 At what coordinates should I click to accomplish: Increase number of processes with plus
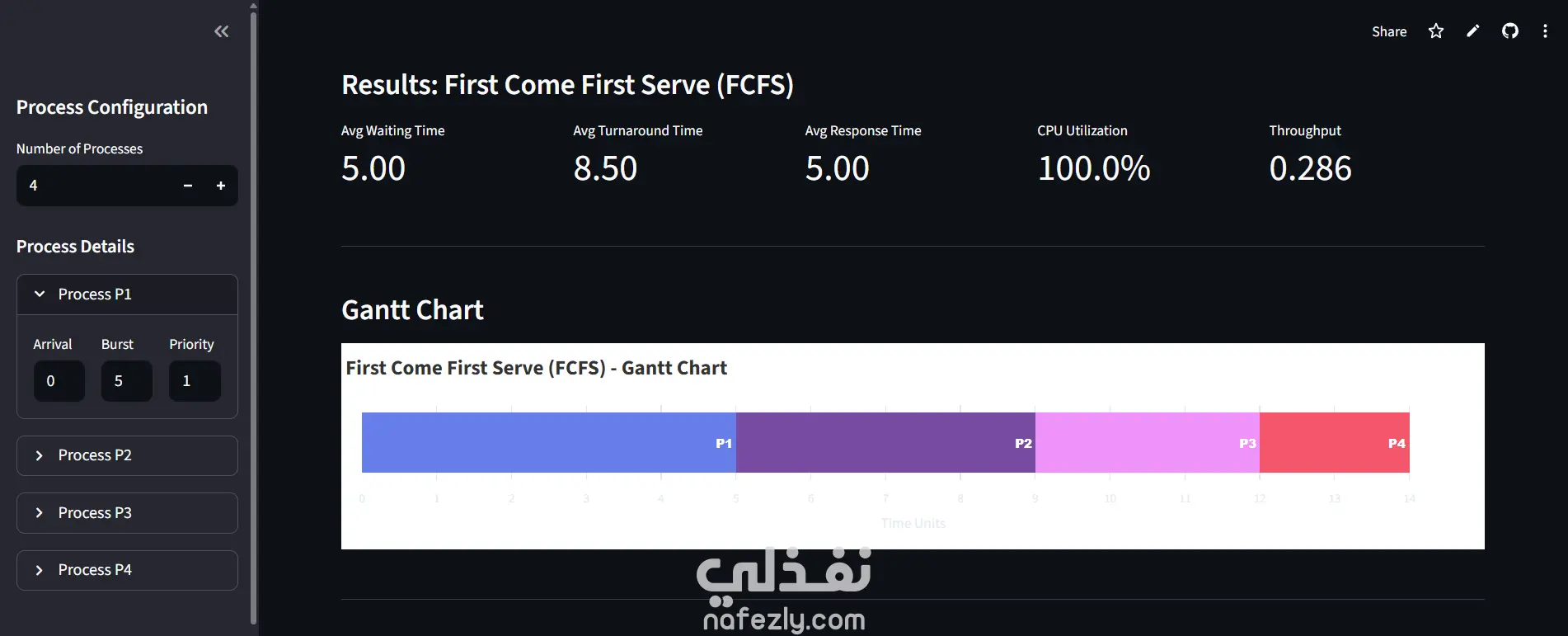point(221,186)
